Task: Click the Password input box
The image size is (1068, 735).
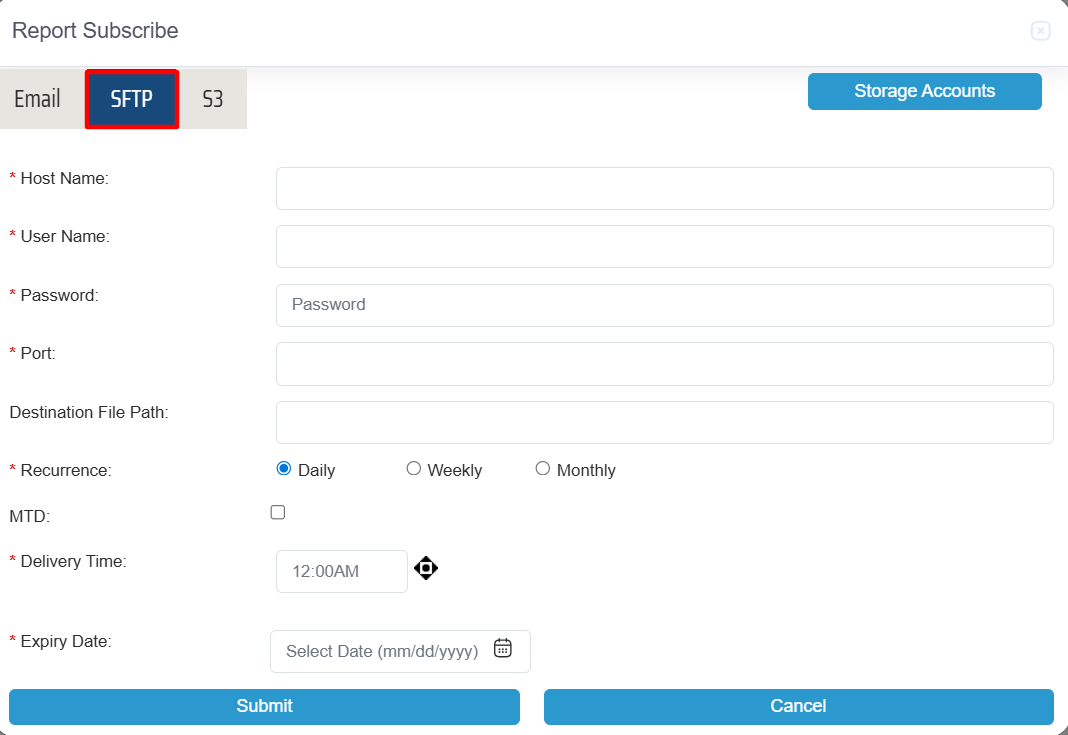Action: point(664,305)
